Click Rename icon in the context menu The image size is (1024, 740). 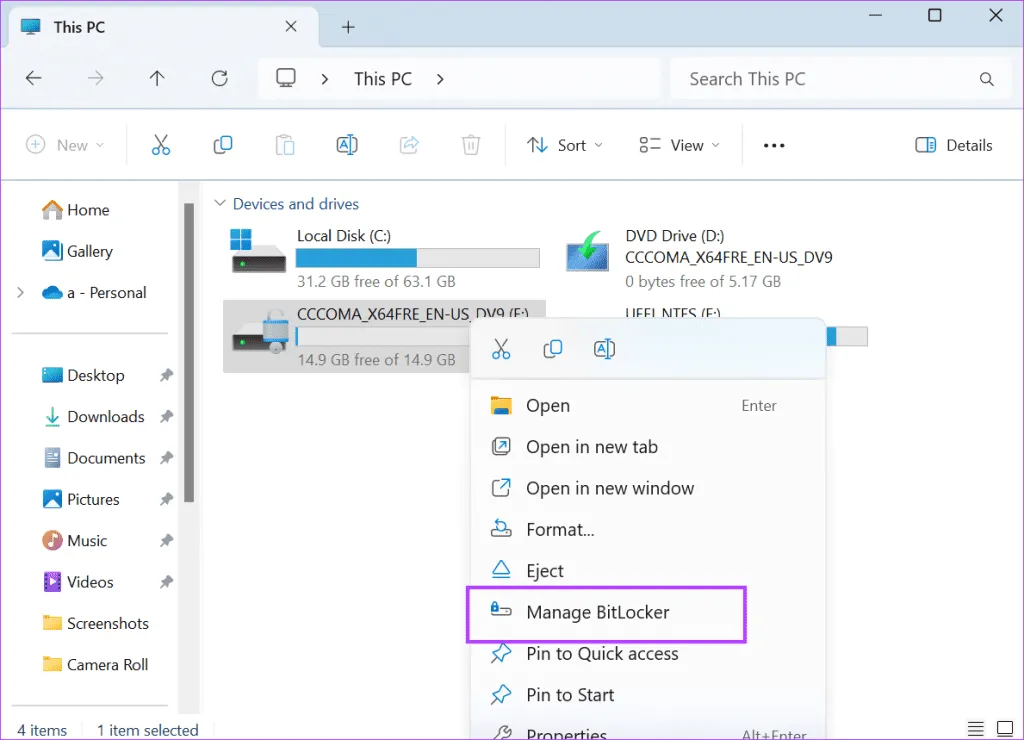[604, 349]
